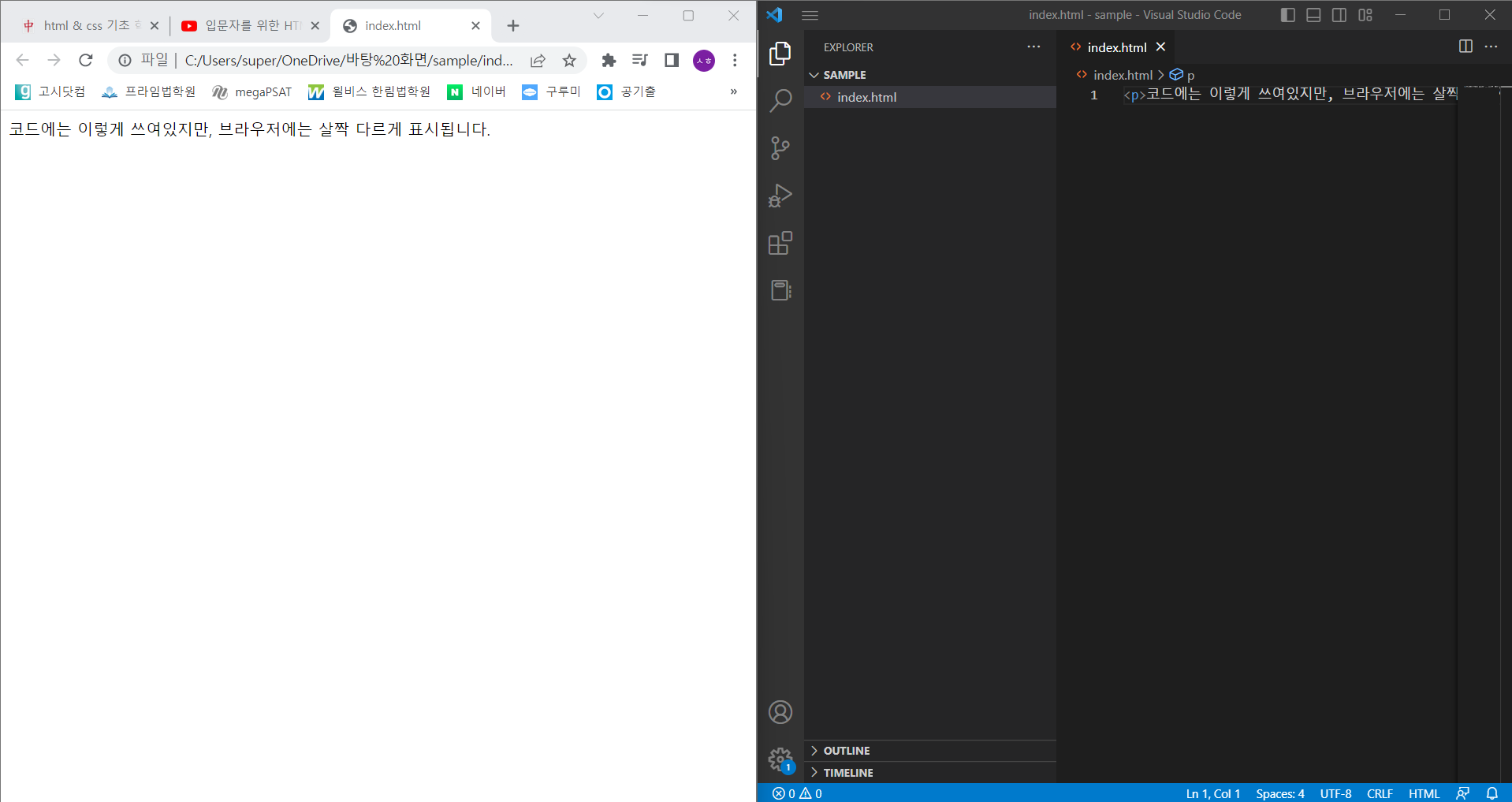1512x802 pixels.
Task: Toggle the Secondary Side Bar visibility
Action: coord(1339,14)
